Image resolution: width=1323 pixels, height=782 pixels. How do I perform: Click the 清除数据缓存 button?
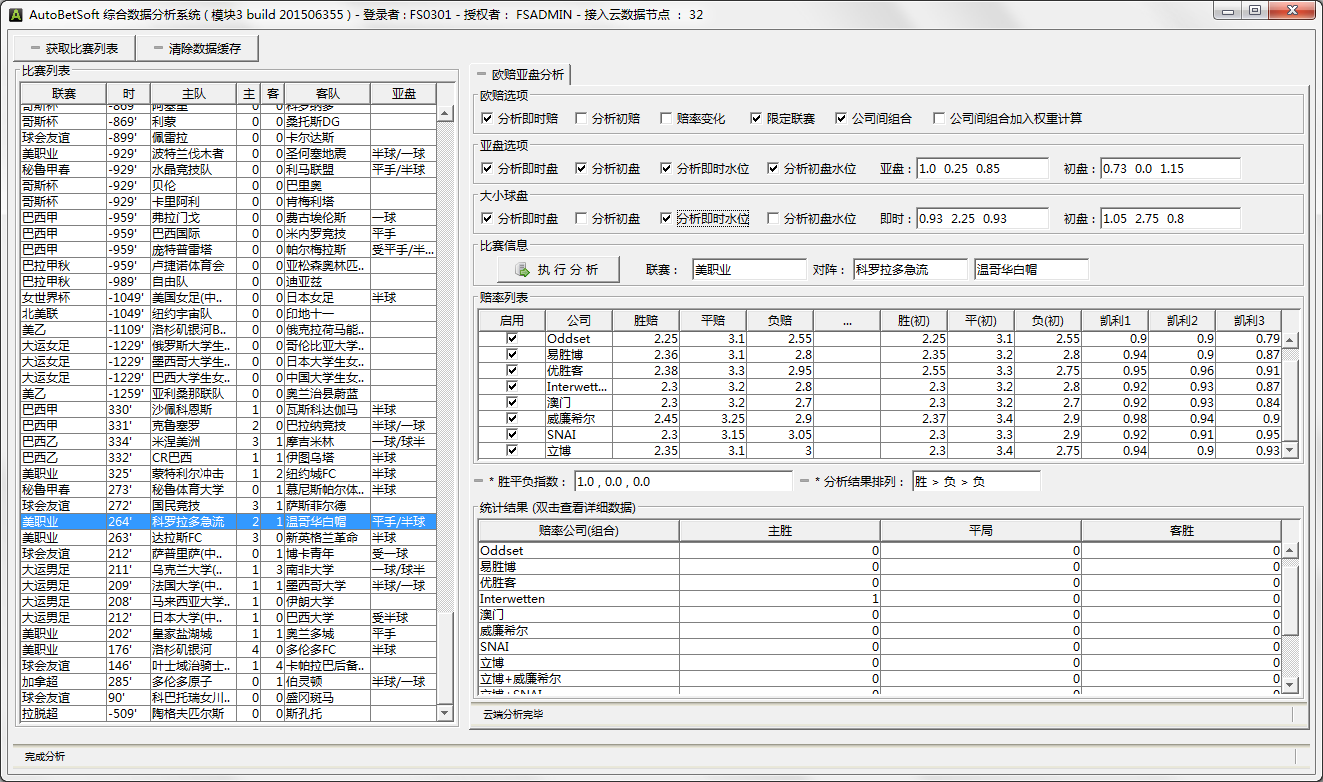tap(197, 48)
